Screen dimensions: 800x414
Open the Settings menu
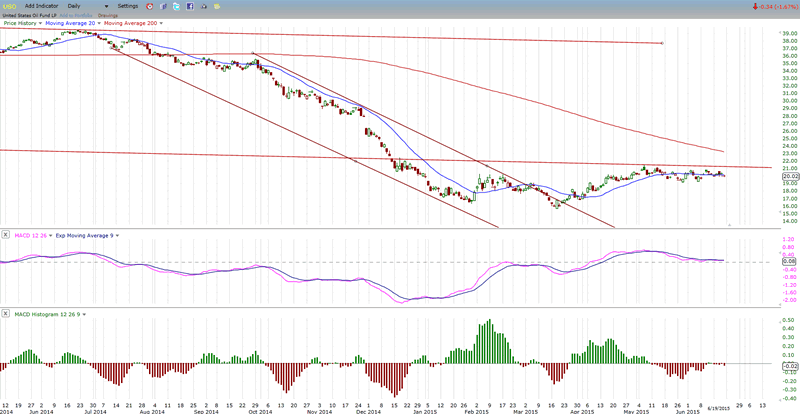129,6
